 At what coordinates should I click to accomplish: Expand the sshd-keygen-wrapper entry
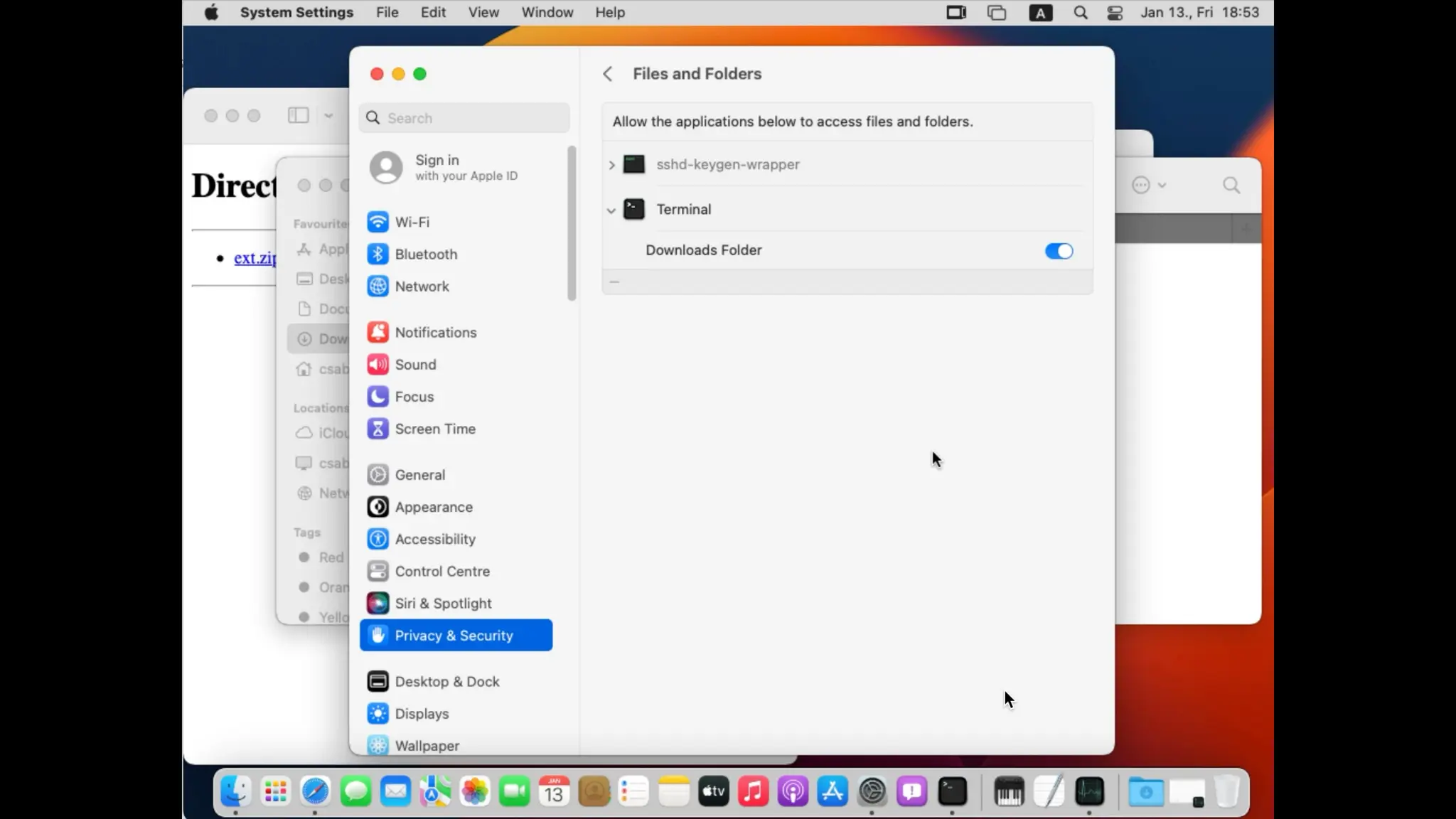[611, 165]
